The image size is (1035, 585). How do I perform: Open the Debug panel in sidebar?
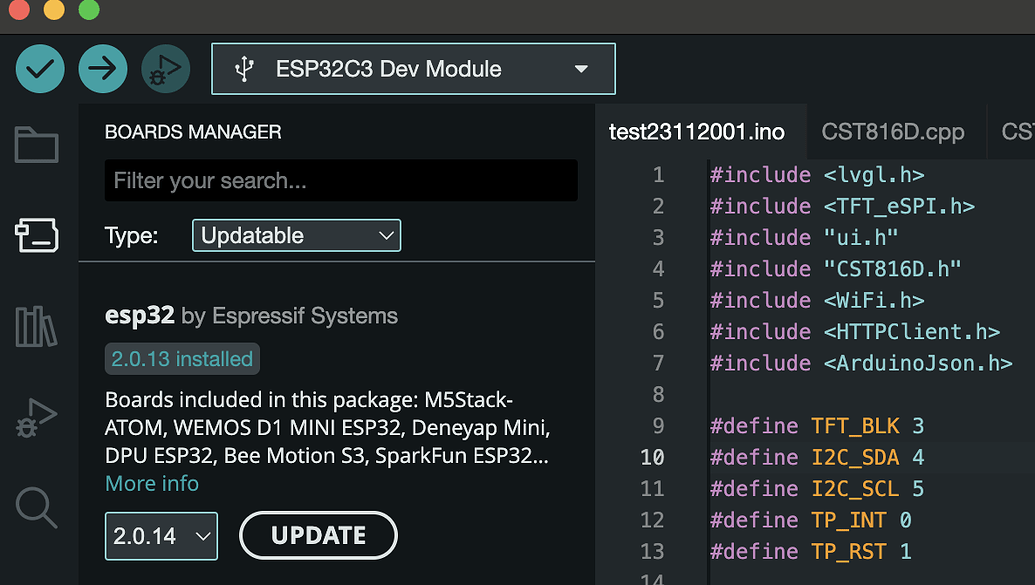tap(36, 418)
